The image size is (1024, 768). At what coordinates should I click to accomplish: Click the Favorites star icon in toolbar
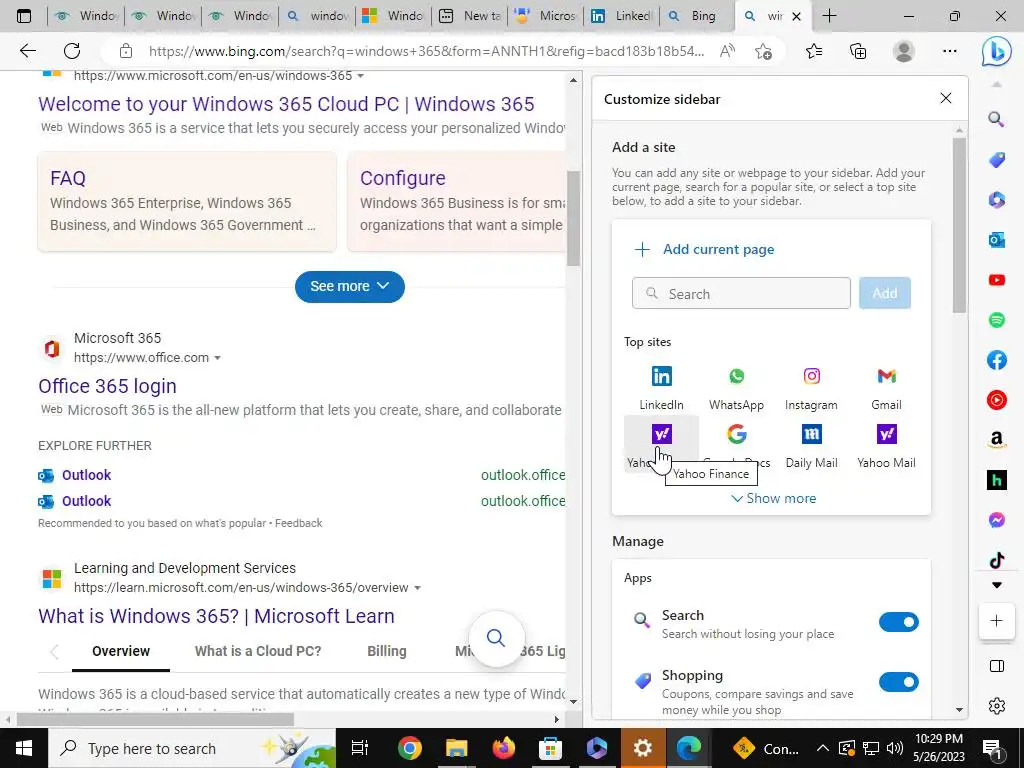pos(814,51)
